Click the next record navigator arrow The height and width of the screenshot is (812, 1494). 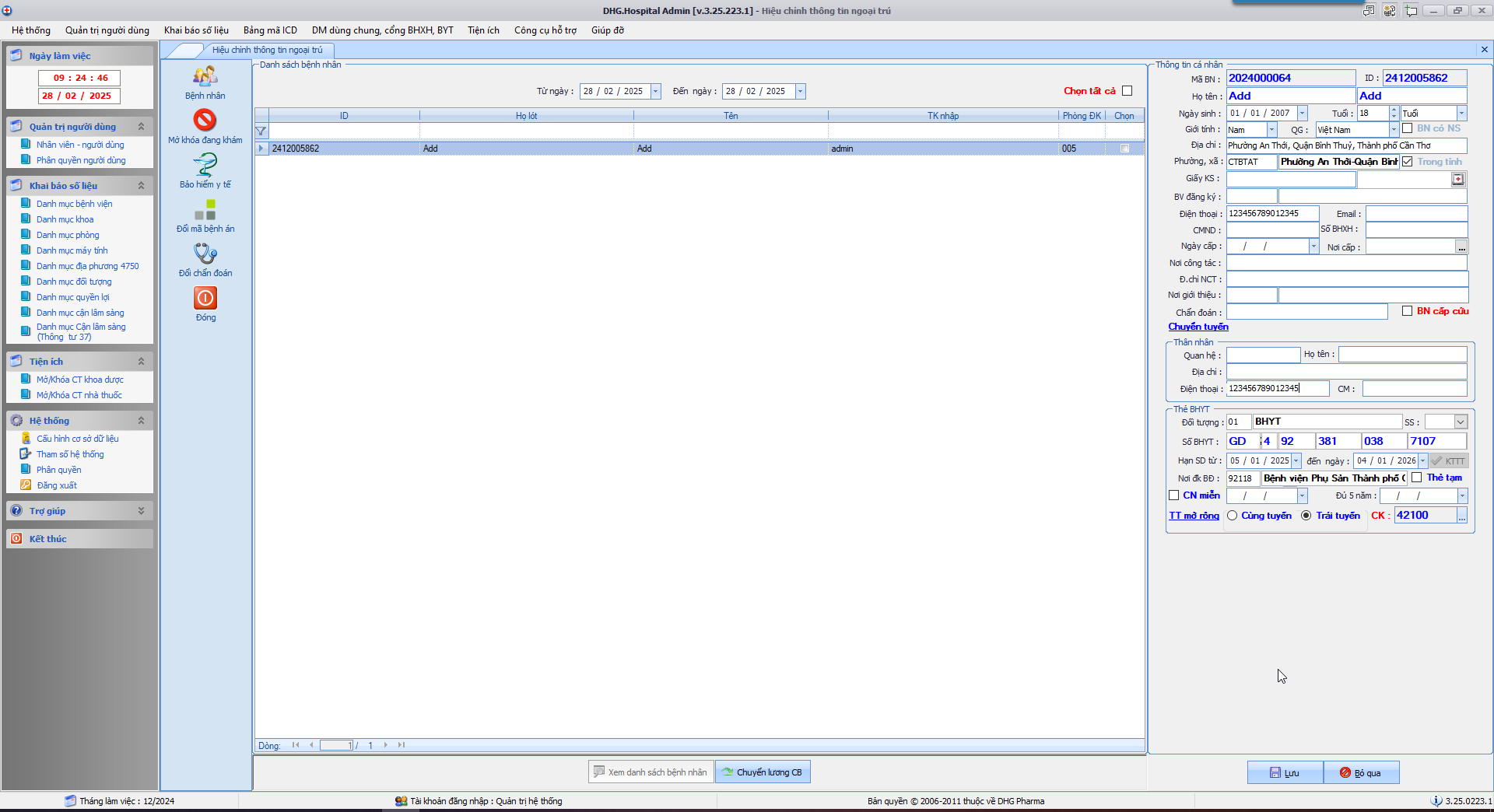point(385,745)
